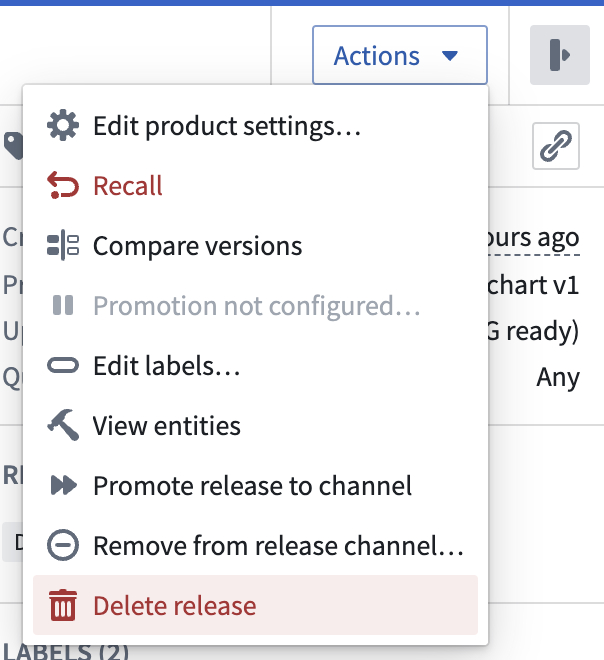The height and width of the screenshot is (660, 604).
Task: Click the 'ours ago' timestamp text
Action: click(x=534, y=238)
